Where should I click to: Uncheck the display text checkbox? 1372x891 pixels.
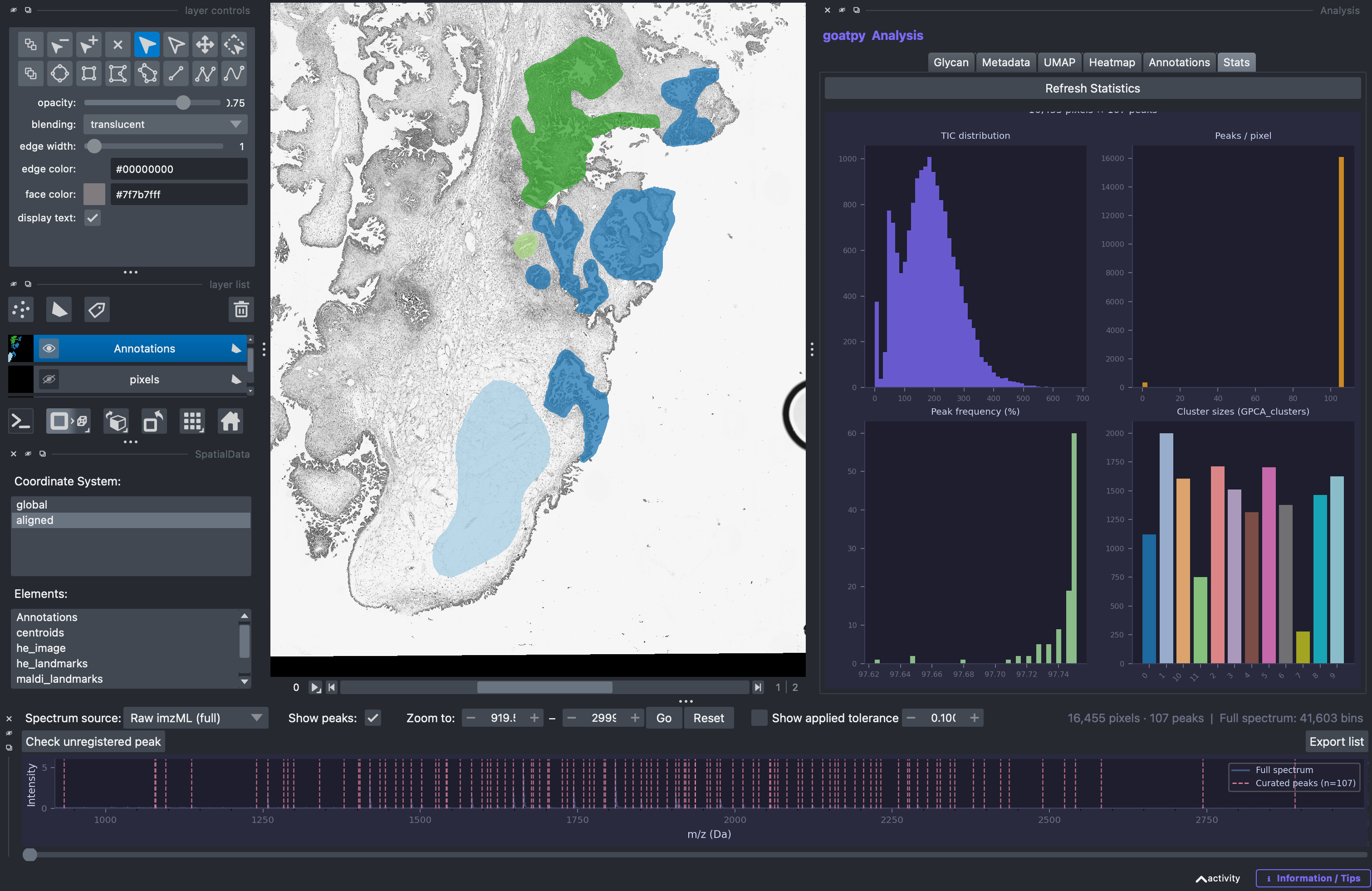(92, 218)
